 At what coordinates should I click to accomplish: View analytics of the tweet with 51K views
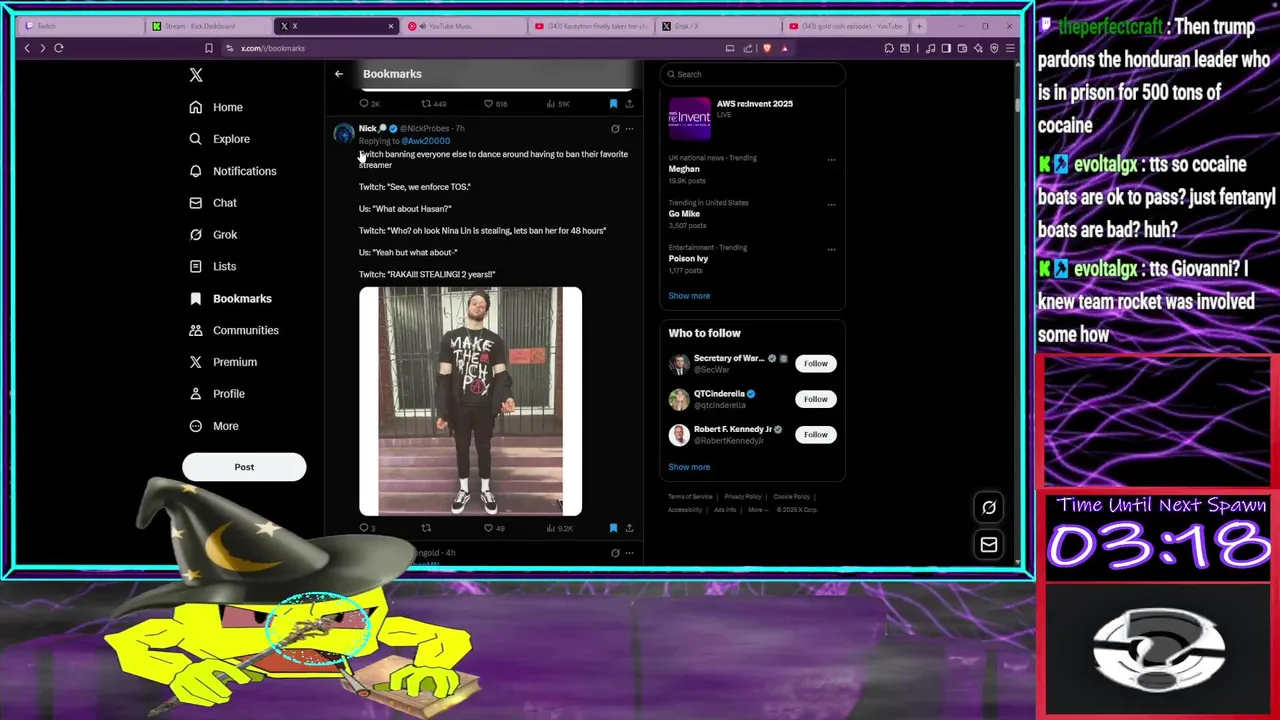coord(558,104)
